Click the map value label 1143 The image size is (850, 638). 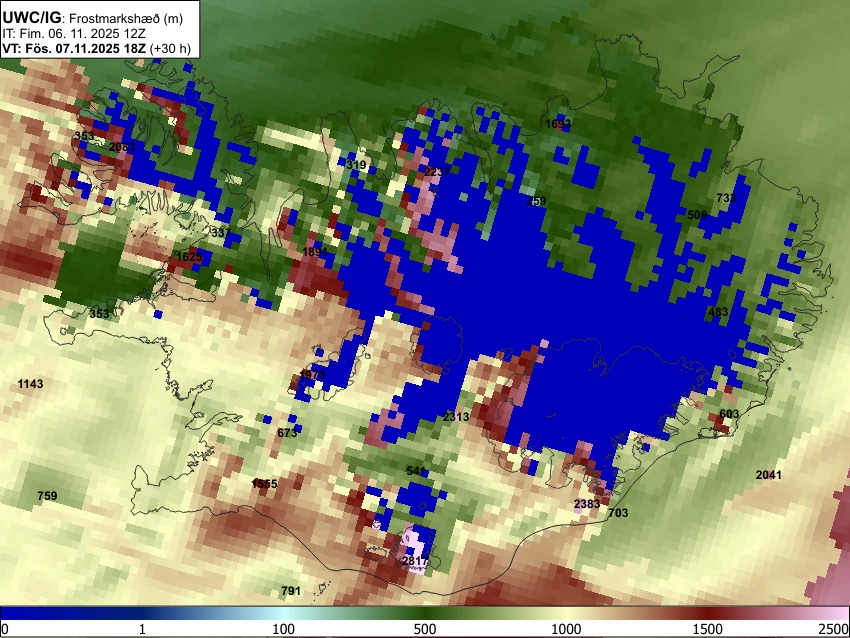[30, 384]
